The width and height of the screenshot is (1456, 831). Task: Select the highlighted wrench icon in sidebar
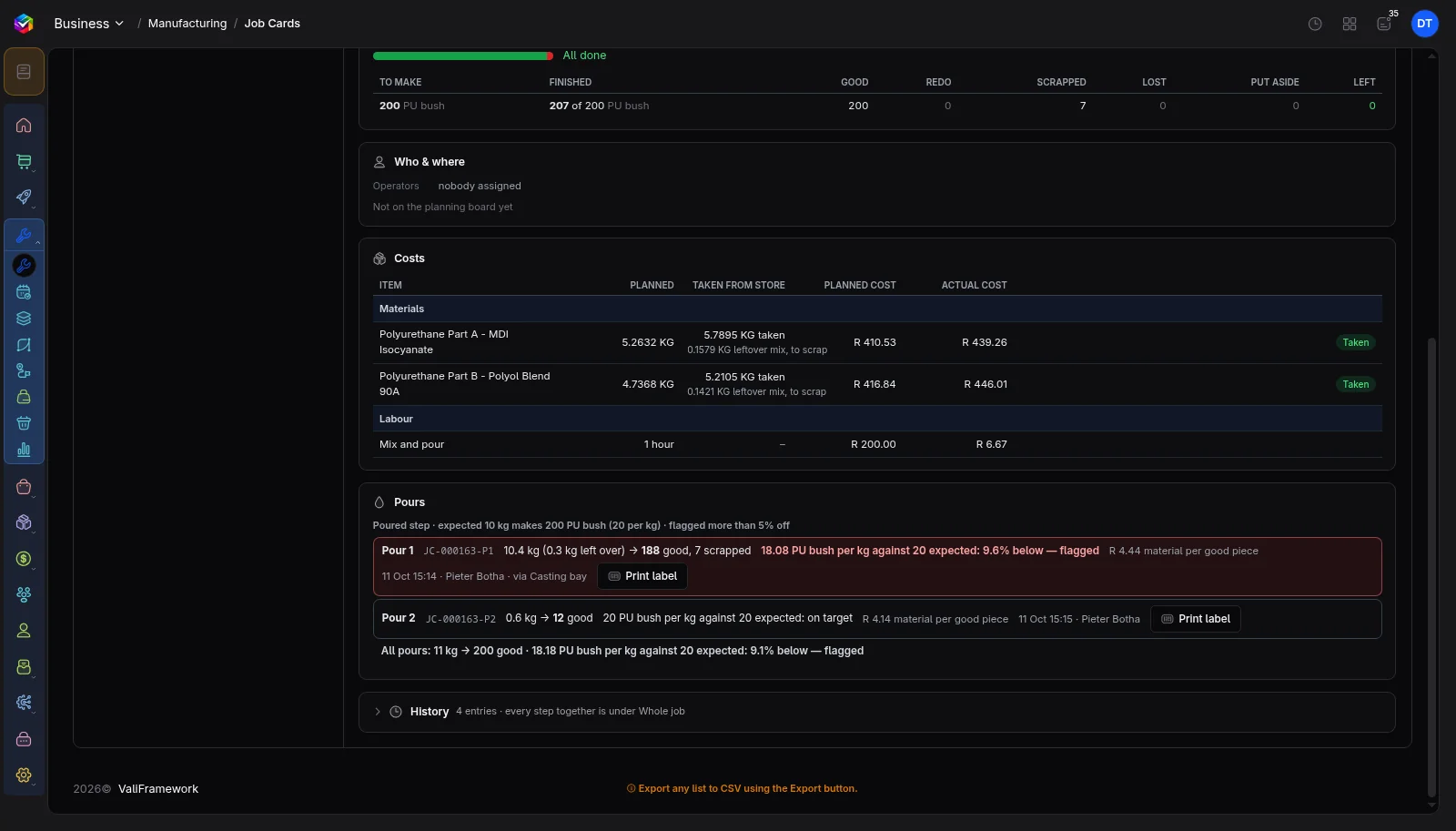[24, 265]
